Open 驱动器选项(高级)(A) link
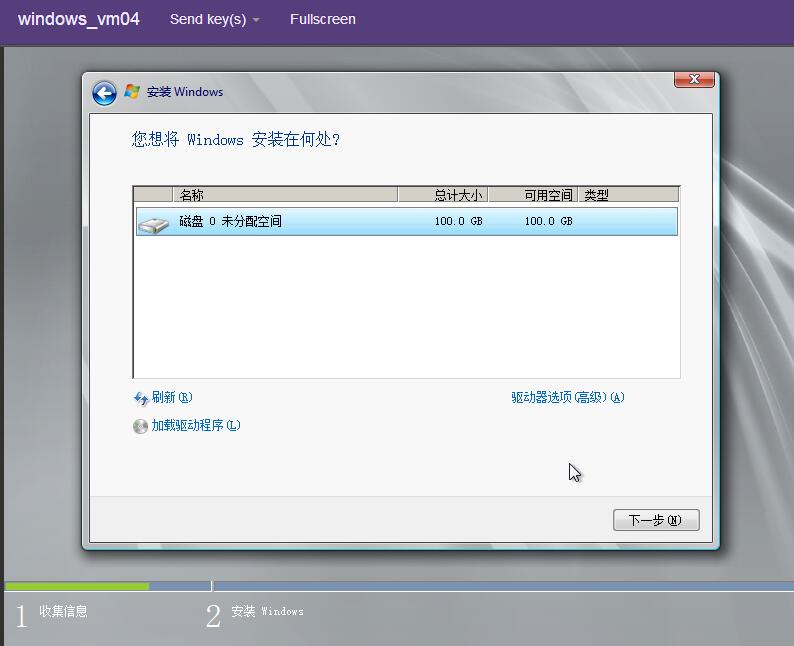 (x=568, y=397)
